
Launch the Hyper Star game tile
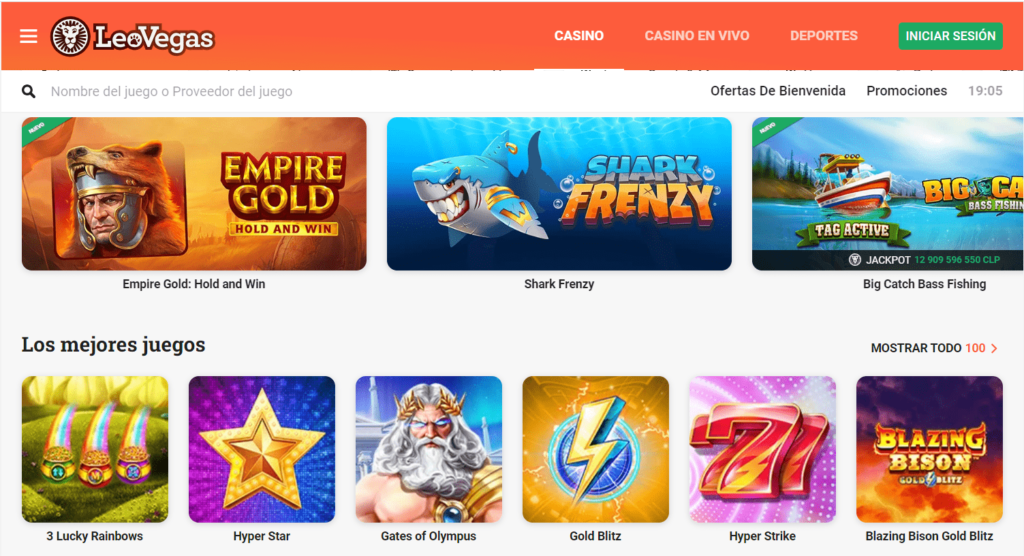pos(262,450)
